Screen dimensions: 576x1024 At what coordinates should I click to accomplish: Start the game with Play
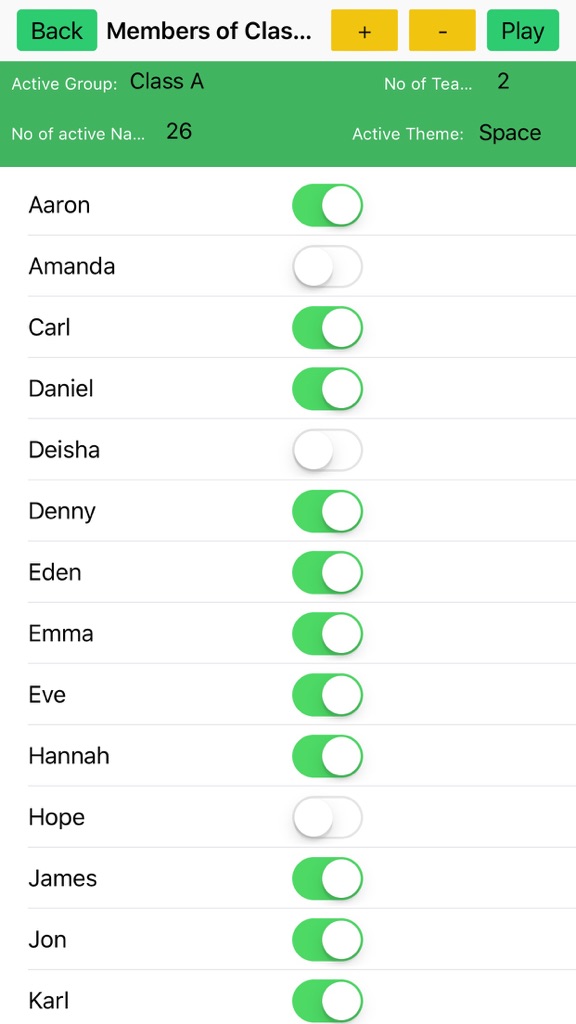522,30
